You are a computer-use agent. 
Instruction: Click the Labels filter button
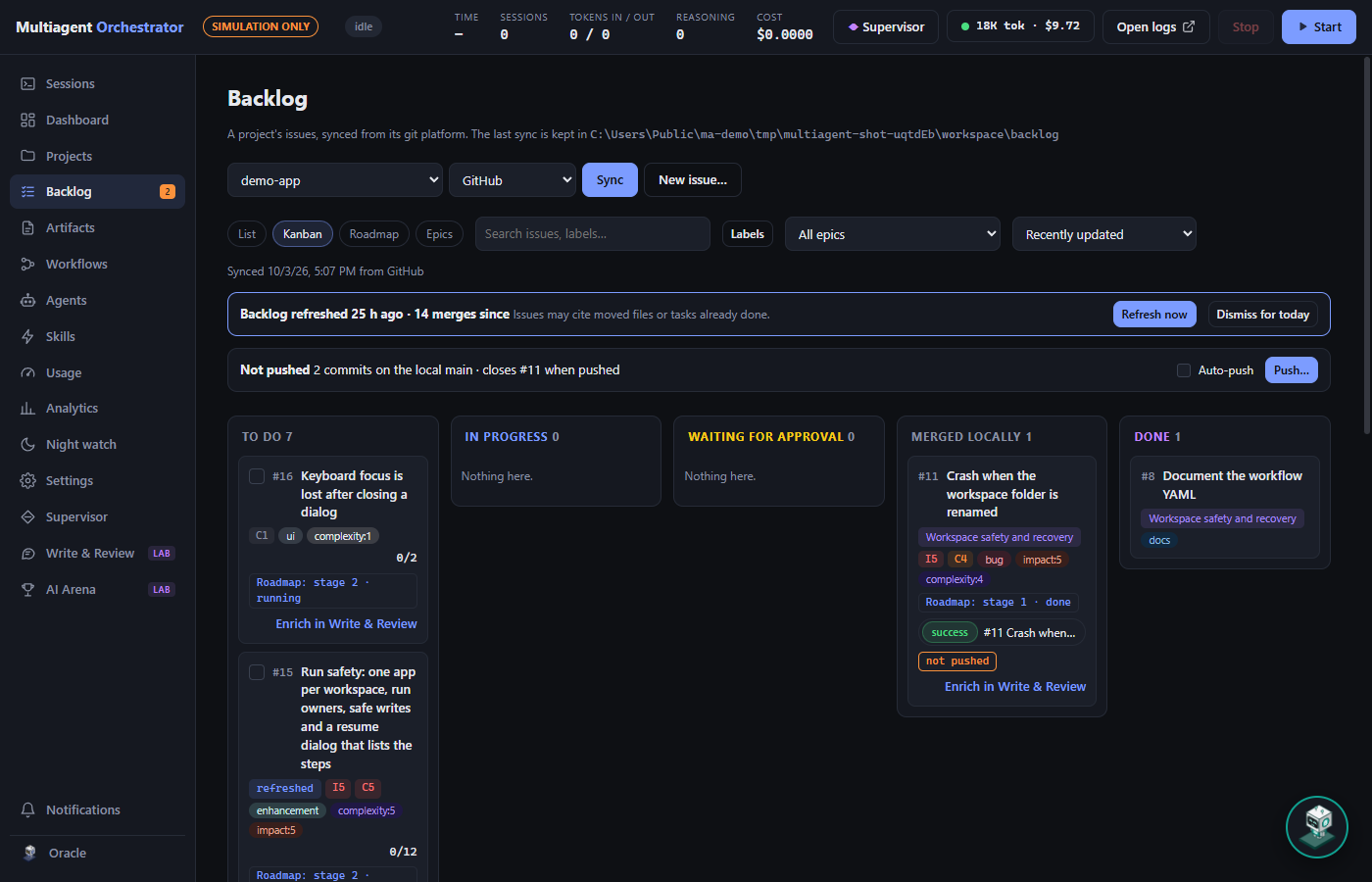(748, 234)
